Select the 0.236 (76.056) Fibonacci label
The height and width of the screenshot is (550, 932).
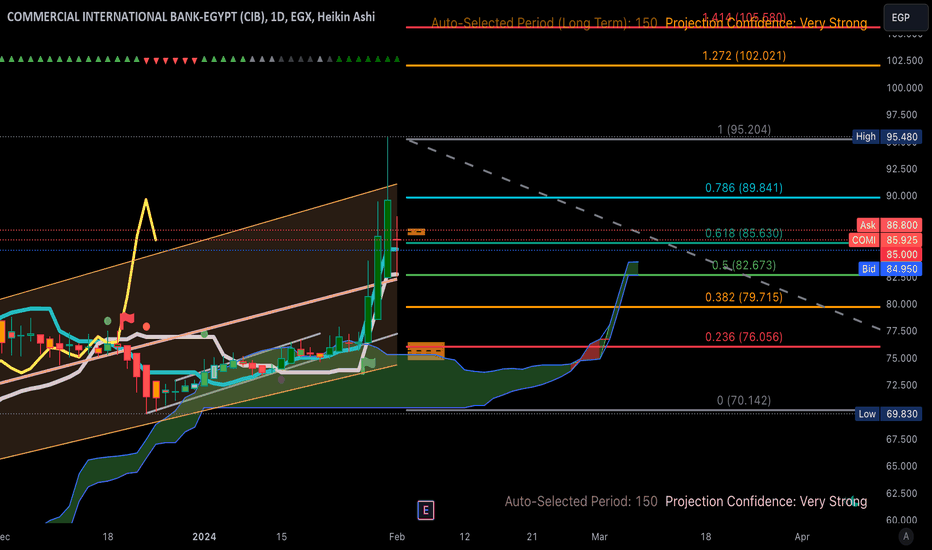(x=744, y=337)
